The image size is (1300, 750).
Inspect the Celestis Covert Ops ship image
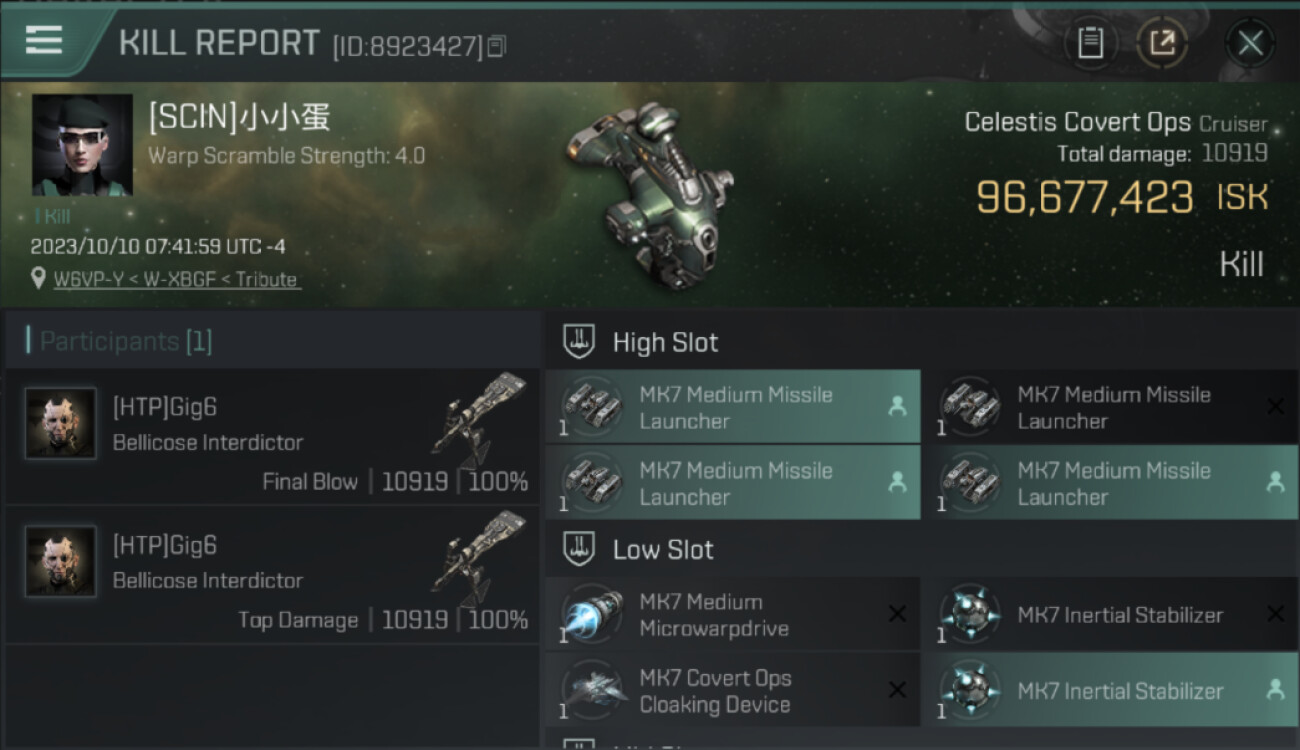pyautogui.click(x=648, y=195)
